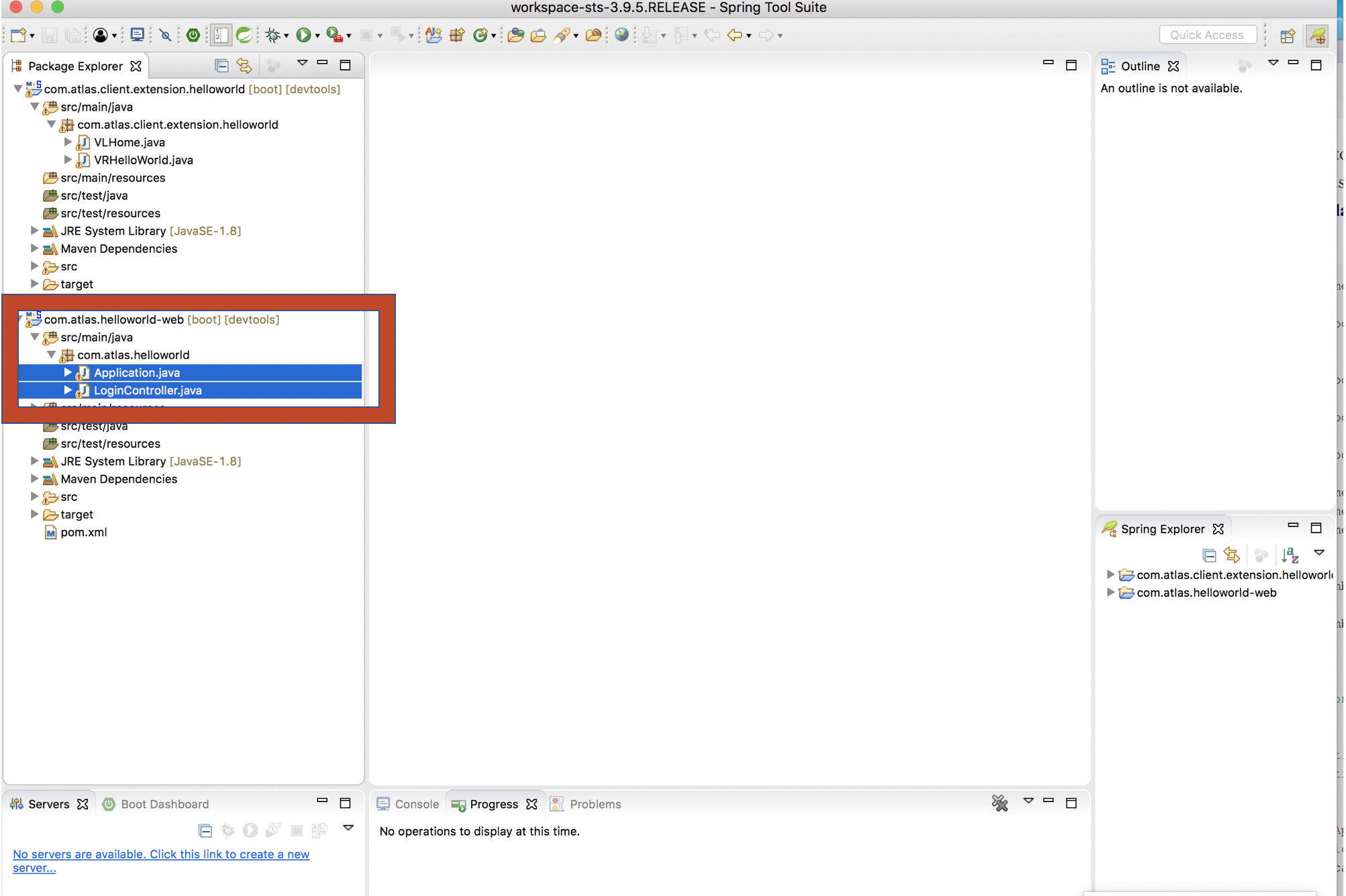
Task: Expand the VLHome.java tree node
Action: click(68, 142)
